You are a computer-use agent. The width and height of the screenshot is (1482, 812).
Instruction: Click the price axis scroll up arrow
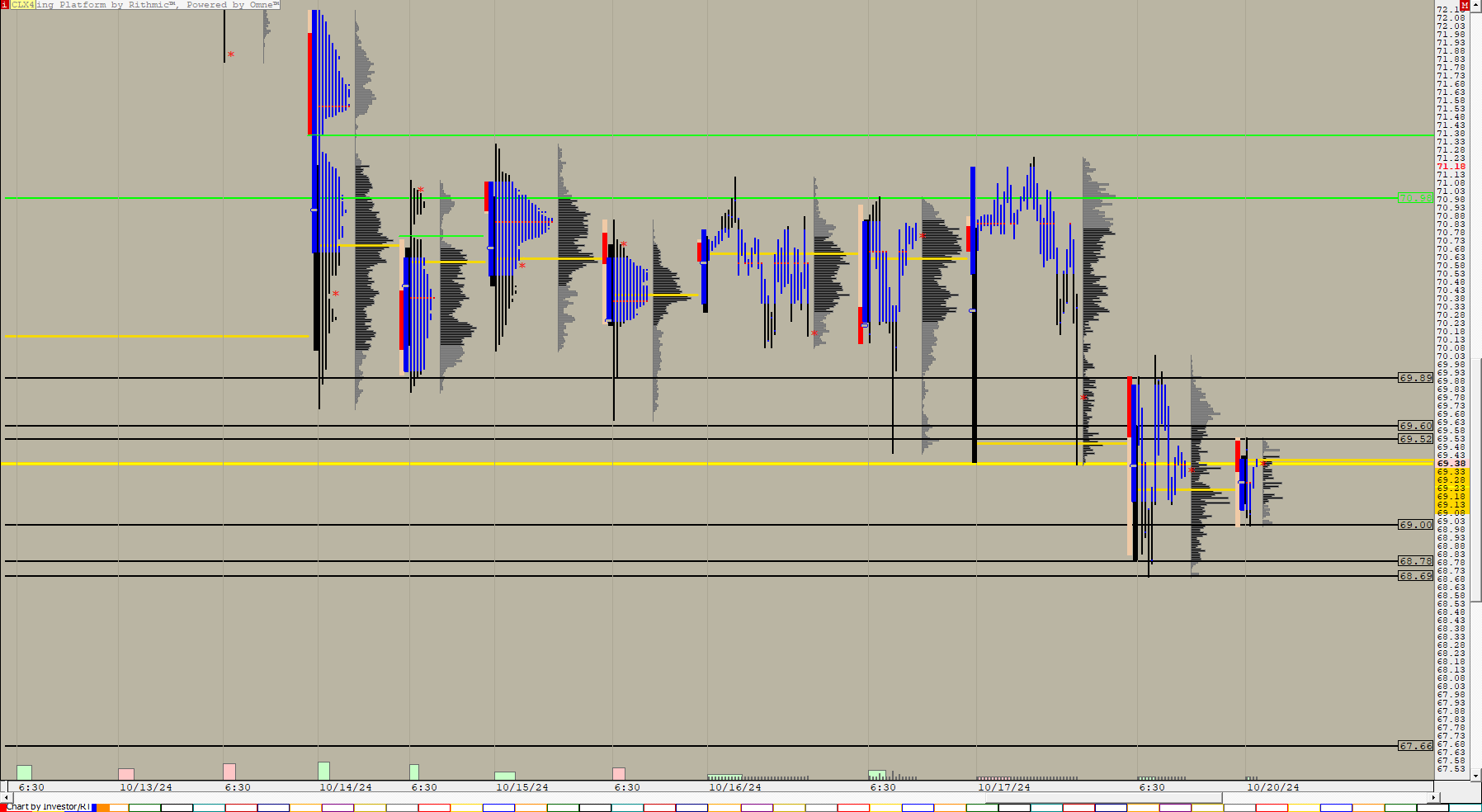click(1476, 5)
